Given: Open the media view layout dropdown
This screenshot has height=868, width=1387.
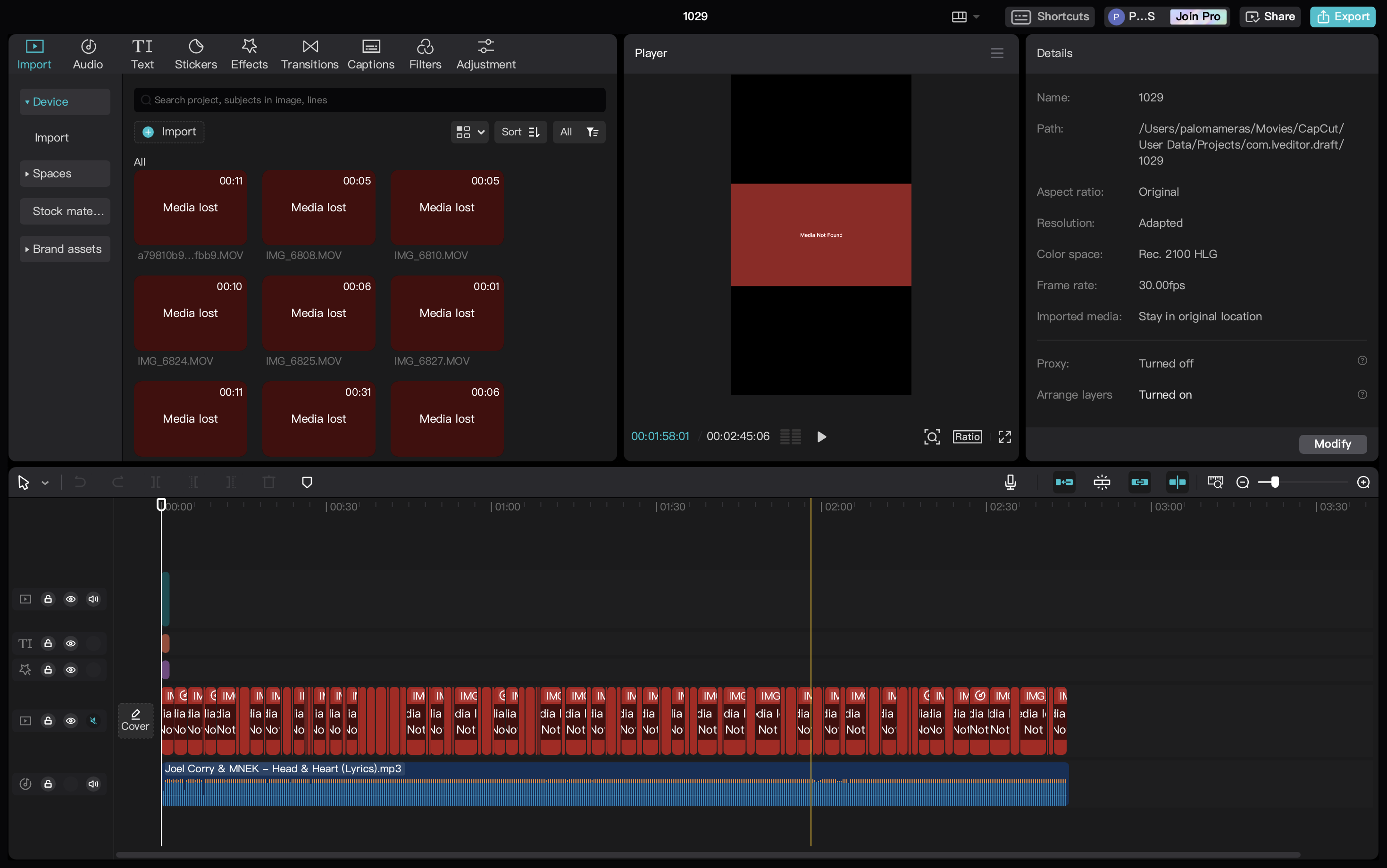Looking at the screenshot, I should pos(469,132).
